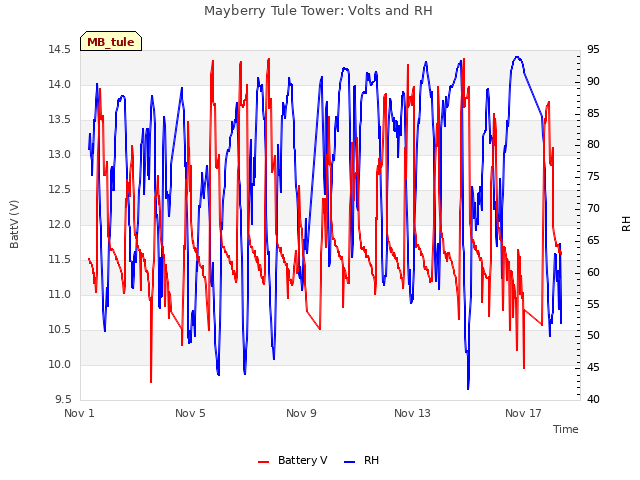Click the 14.5 left axis value
Screen dimensions: 640x480
tap(60, 50)
